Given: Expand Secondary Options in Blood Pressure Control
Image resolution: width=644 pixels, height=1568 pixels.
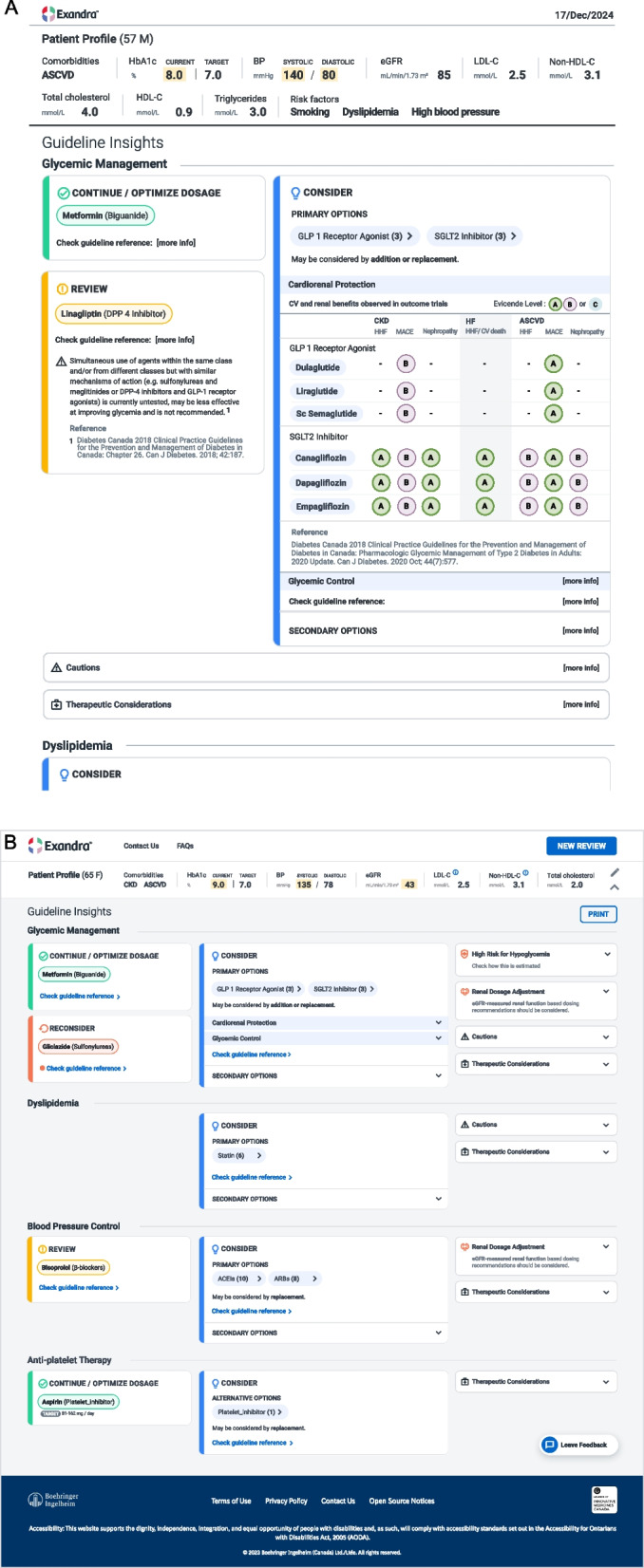Looking at the screenshot, I should pyautogui.click(x=327, y=1333).
